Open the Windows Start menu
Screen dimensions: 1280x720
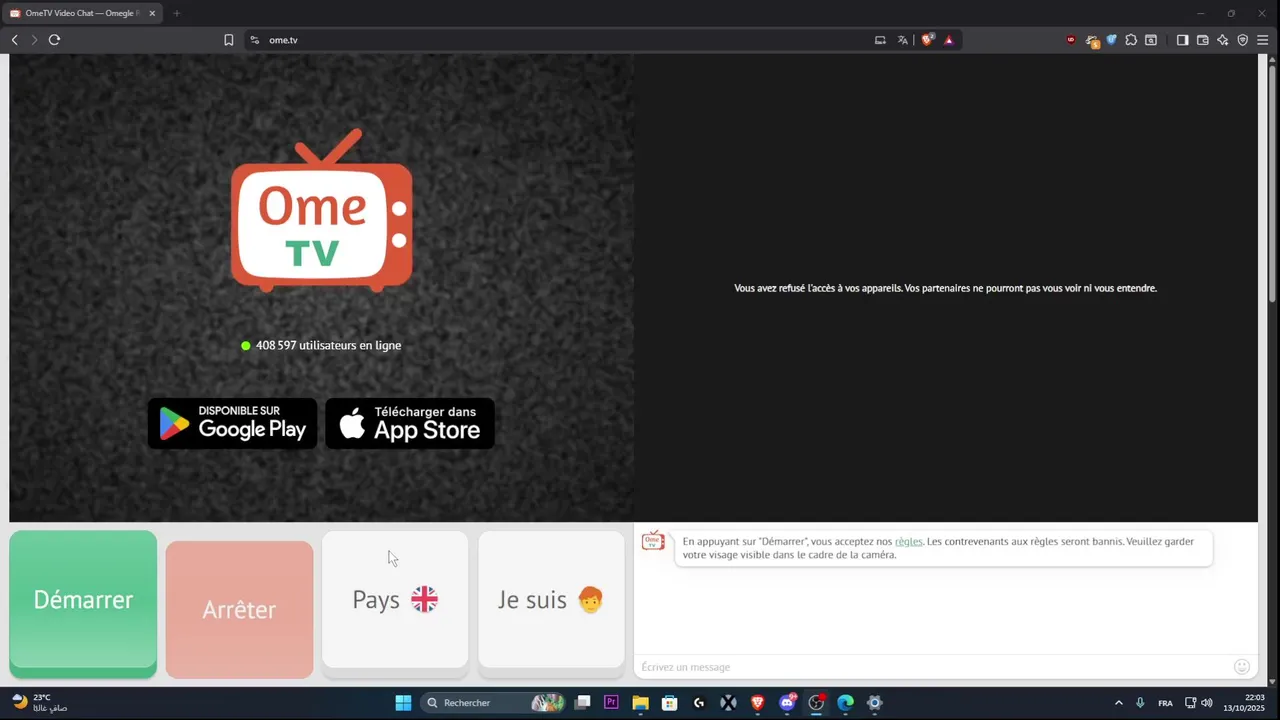[x=403, y=703]
